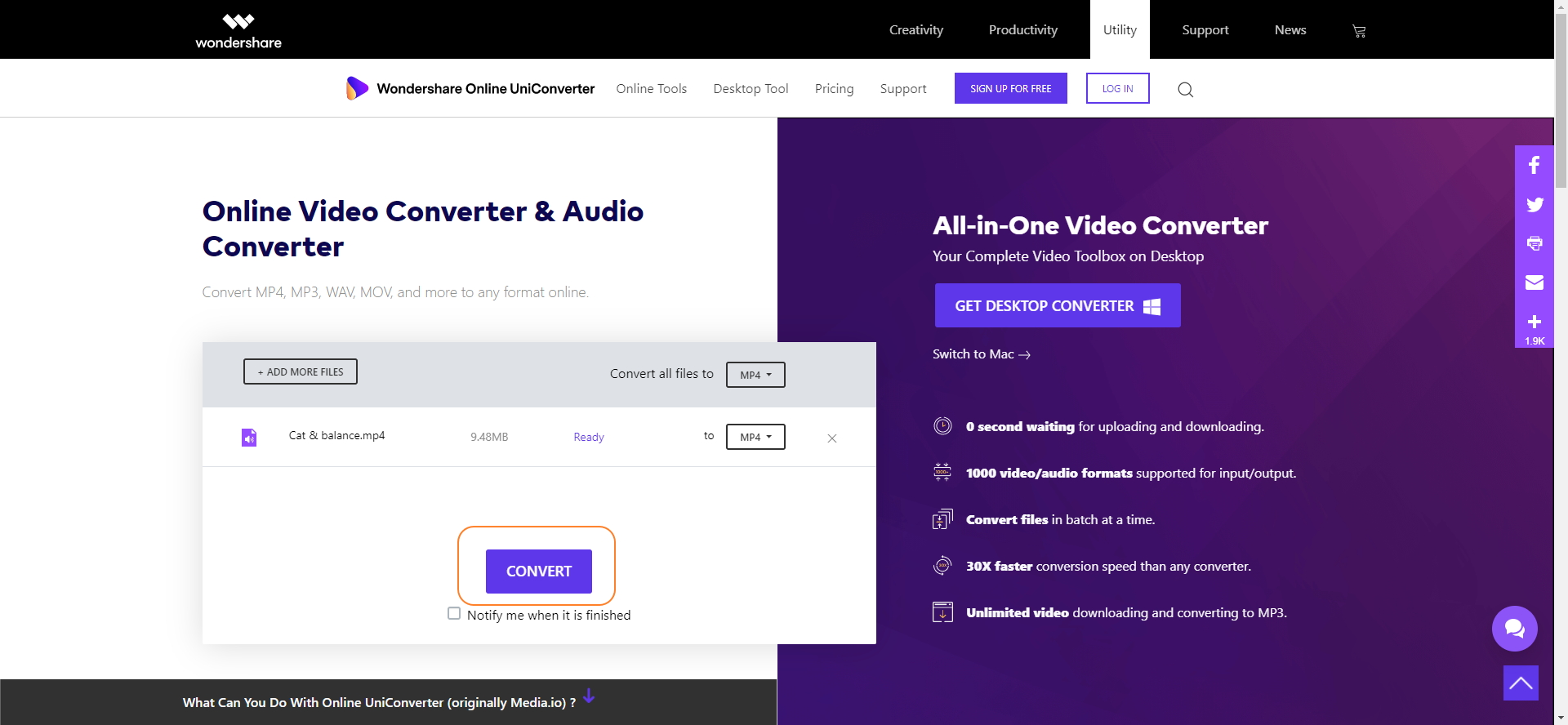Click GET DESKTOP CONVERTER button

(x=1058, y=305)
